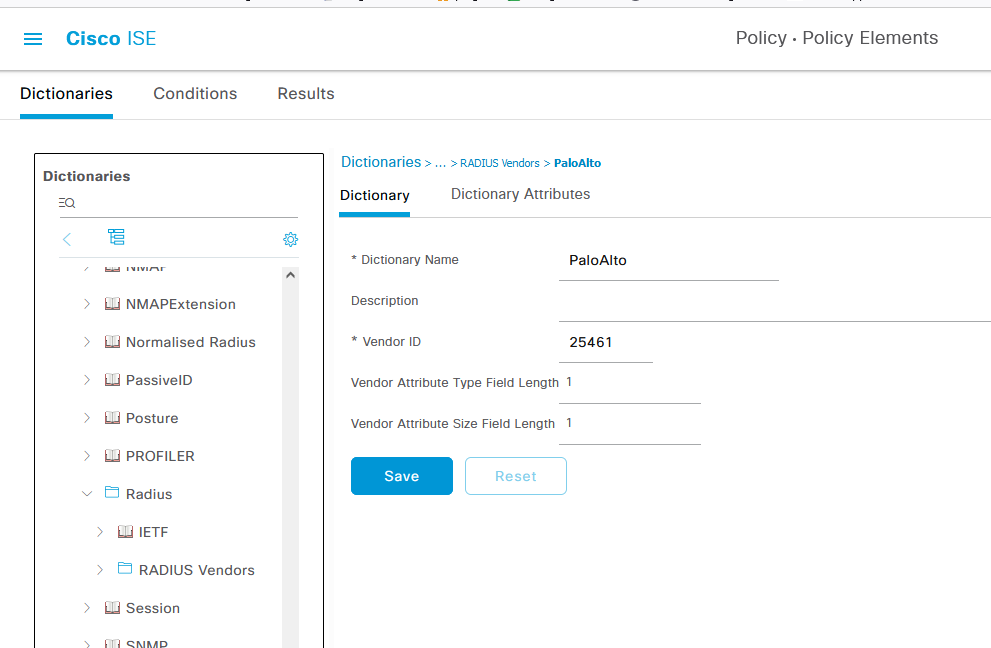Click Vendor Attribute Size Field Length input

tap(630, 424)
